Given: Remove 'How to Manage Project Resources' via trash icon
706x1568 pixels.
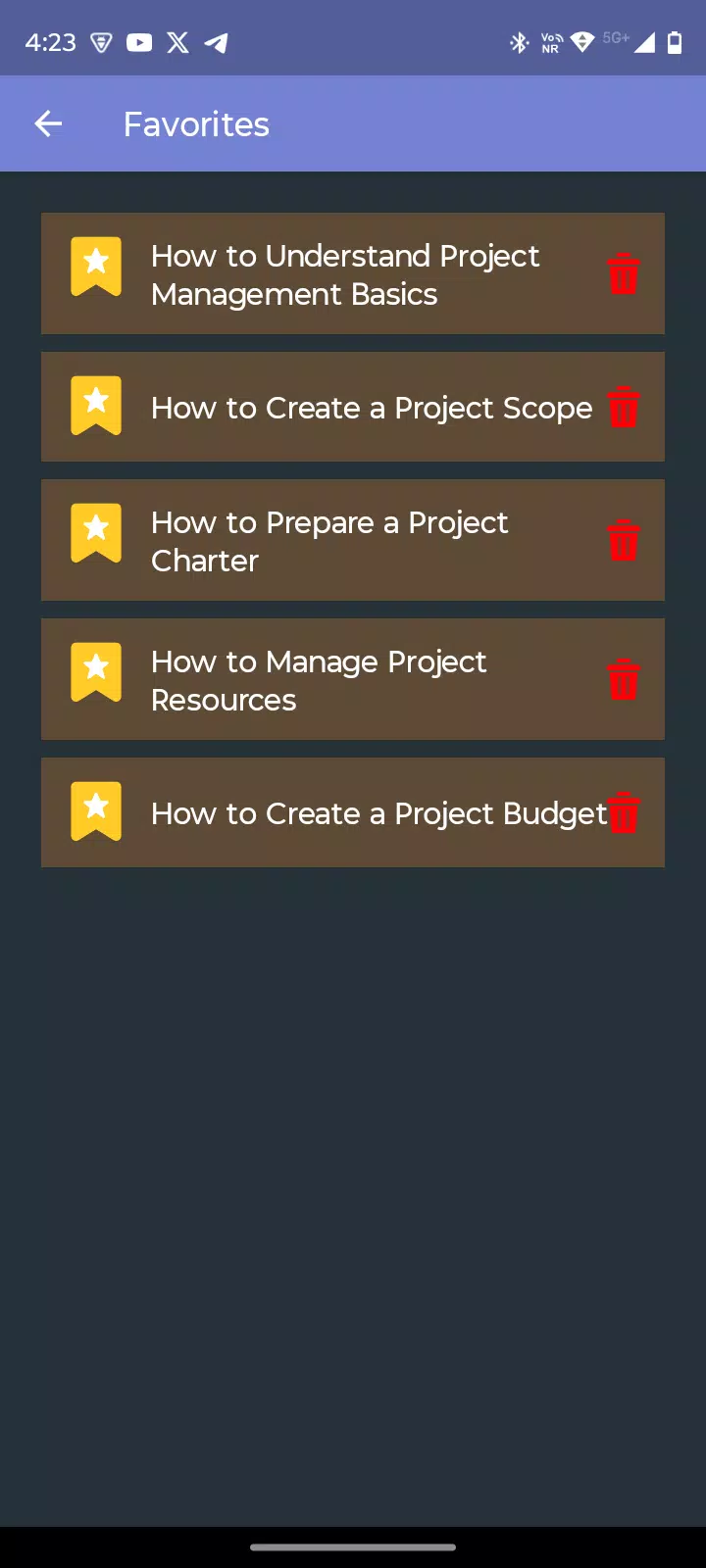Looking at the screenshot, I should (624, 679).
